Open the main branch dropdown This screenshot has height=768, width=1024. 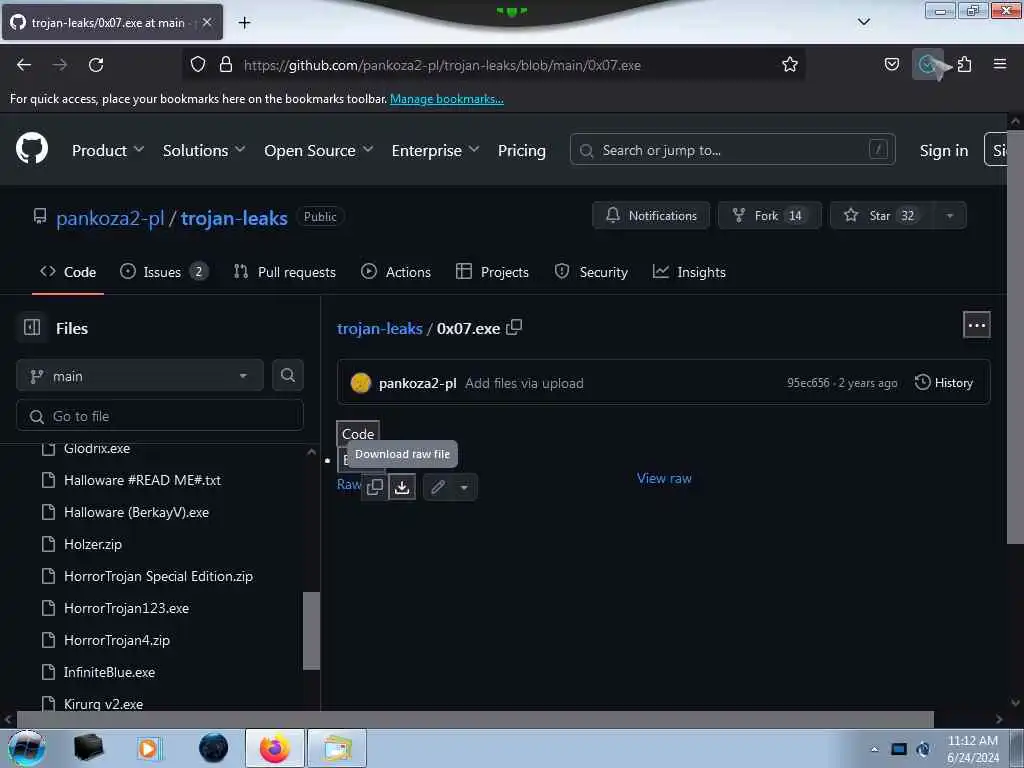click(140, 376)
